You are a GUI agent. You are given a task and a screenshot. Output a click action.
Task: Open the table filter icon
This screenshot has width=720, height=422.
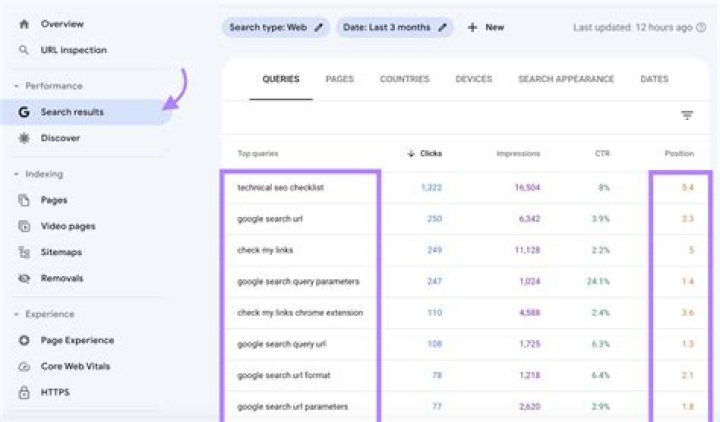click(x=687, y=116)
